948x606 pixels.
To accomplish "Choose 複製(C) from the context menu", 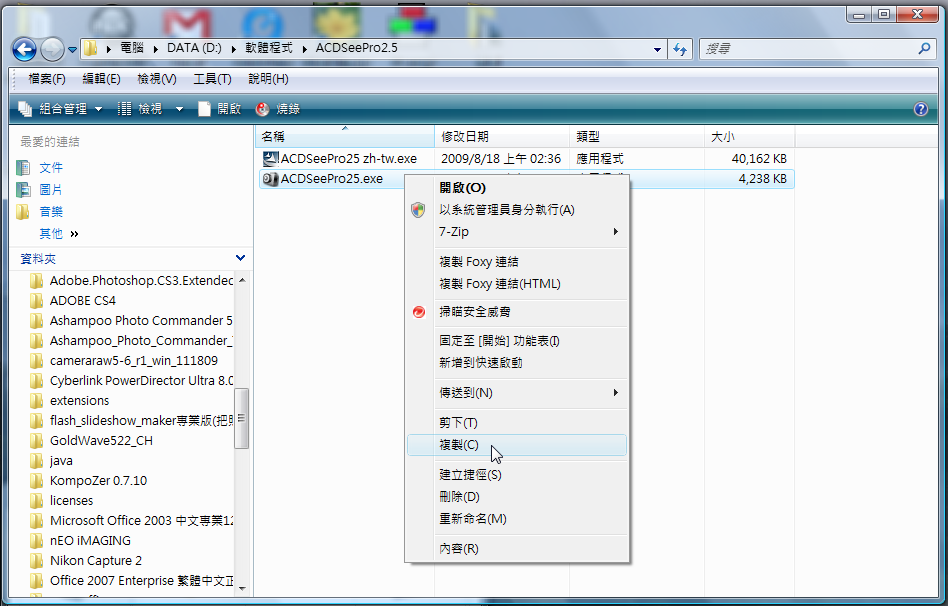I will click(x=517, y=445).
